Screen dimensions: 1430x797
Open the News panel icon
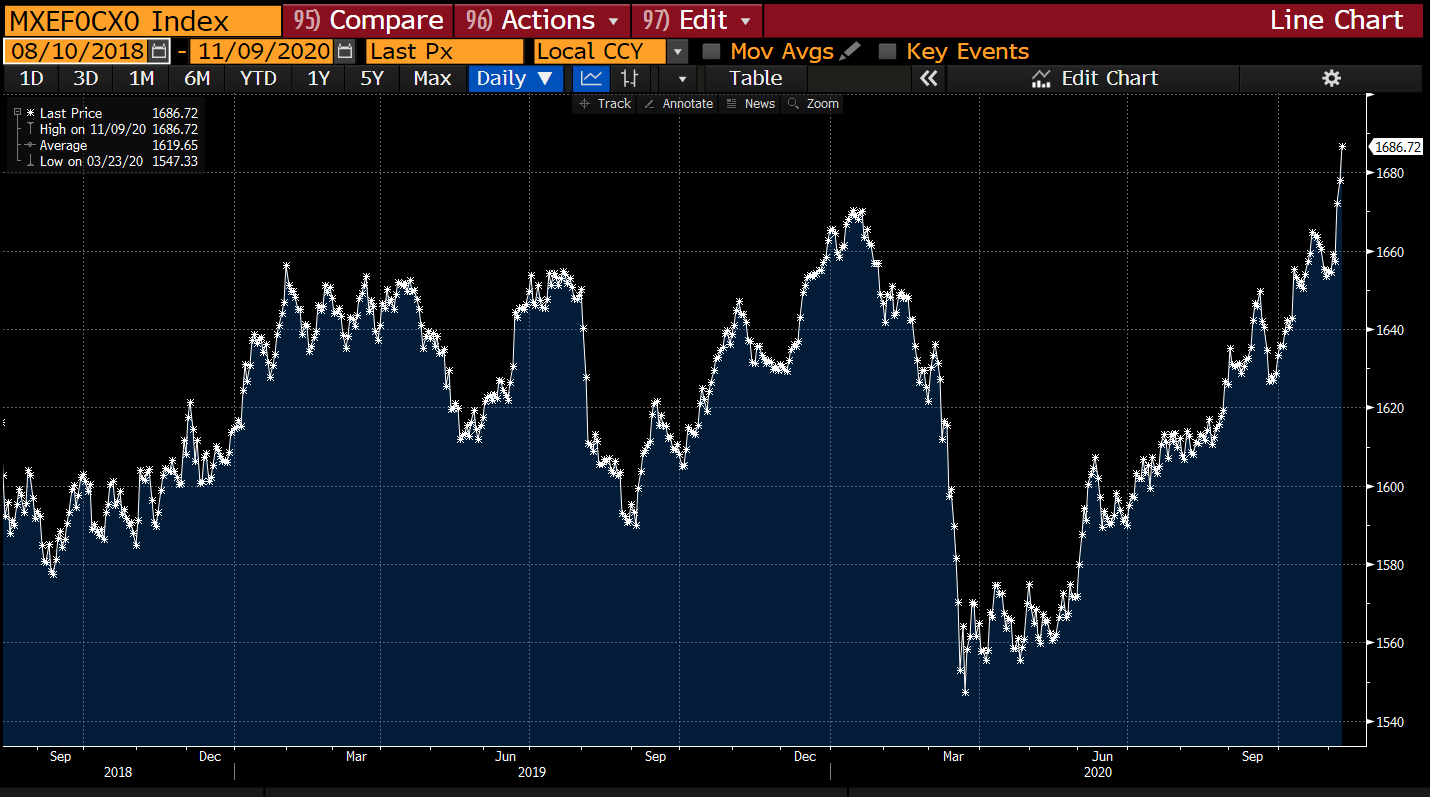tap(750, 103)
